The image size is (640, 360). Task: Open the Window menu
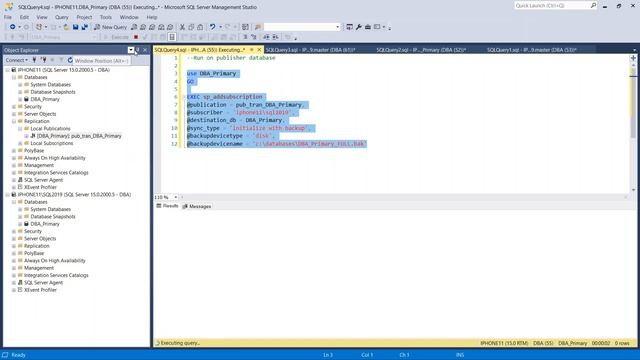pos(129,17)
